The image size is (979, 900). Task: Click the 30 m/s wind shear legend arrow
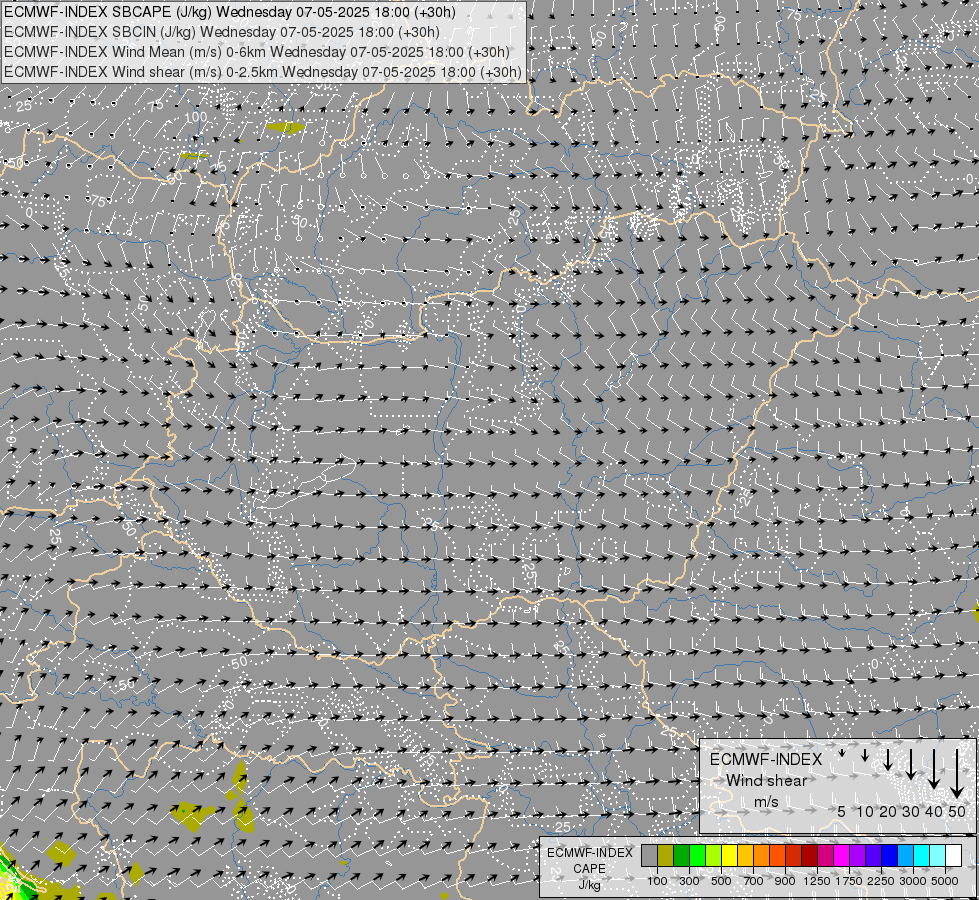click(911, 764)
